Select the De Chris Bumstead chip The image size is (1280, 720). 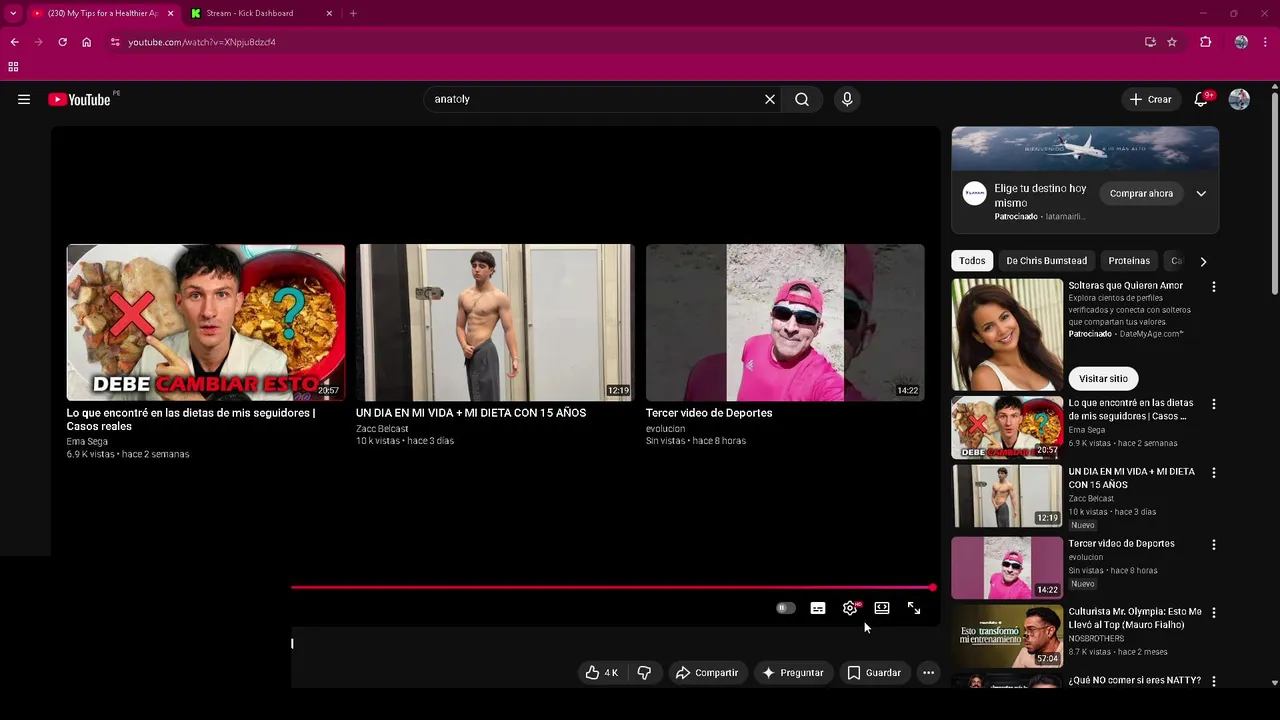click(x=1046, y=261)
